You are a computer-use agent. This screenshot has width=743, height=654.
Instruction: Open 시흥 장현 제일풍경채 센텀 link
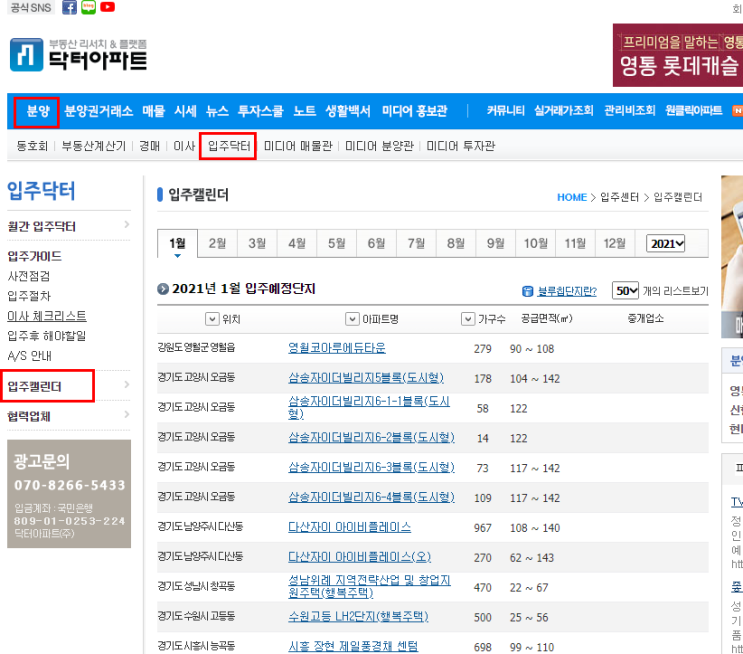pos(353,646)
